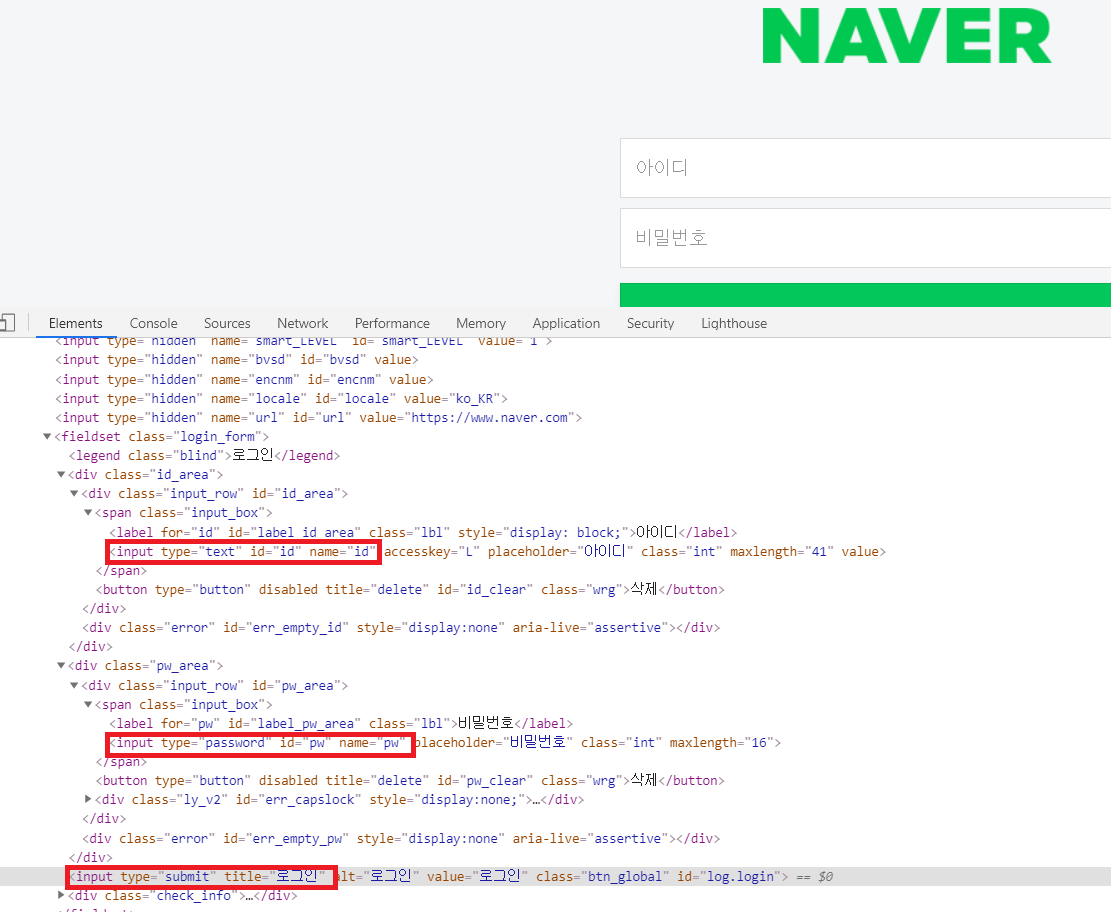Select hidden input named bvsd
The width and height of the screenshot is (1111, 912).
coord(237,360)
